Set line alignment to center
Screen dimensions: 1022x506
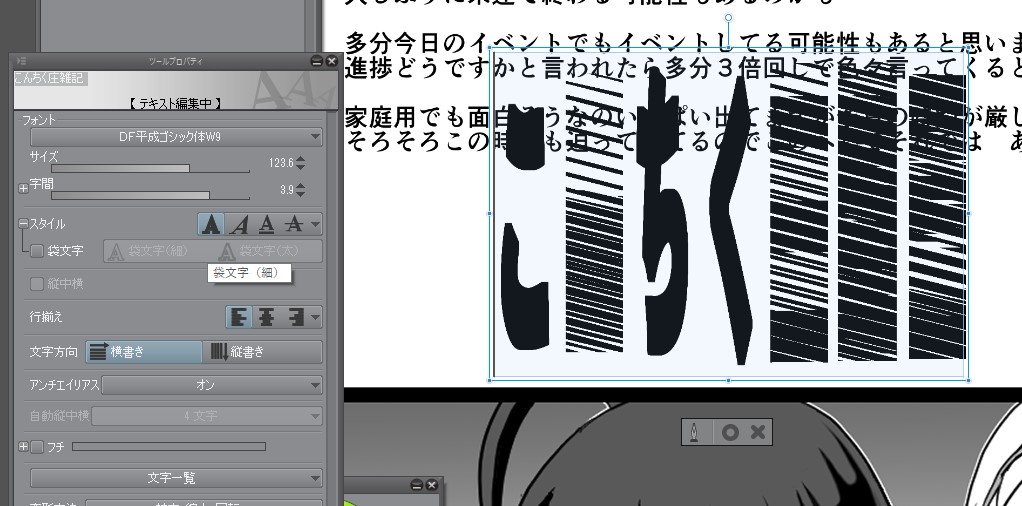(267, 318)
